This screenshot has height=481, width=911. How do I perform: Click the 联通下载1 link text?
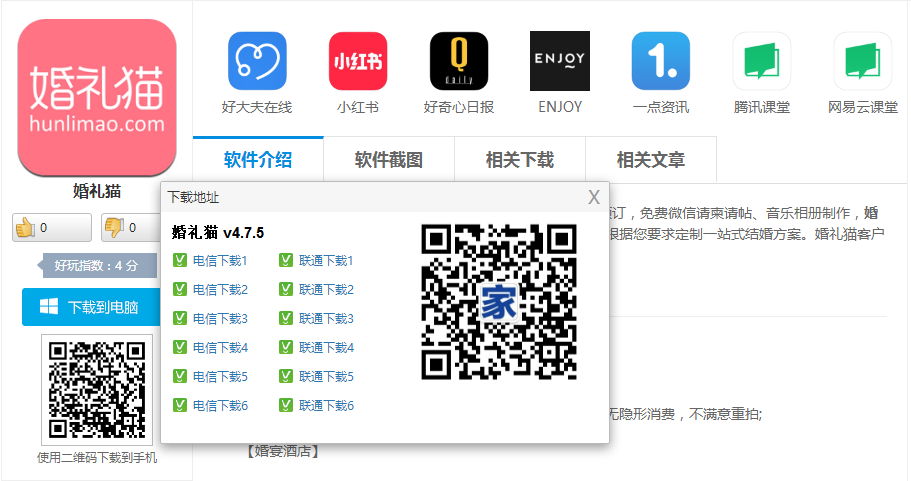click(326, 261)
